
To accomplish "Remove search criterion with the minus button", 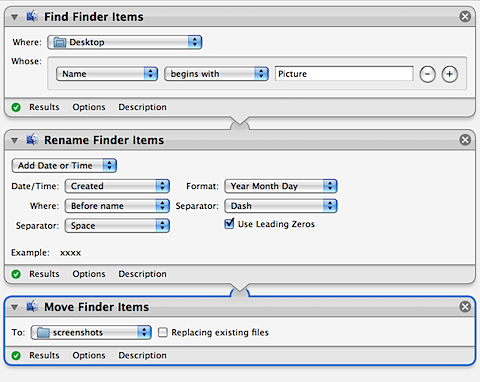I will (427, 74).
